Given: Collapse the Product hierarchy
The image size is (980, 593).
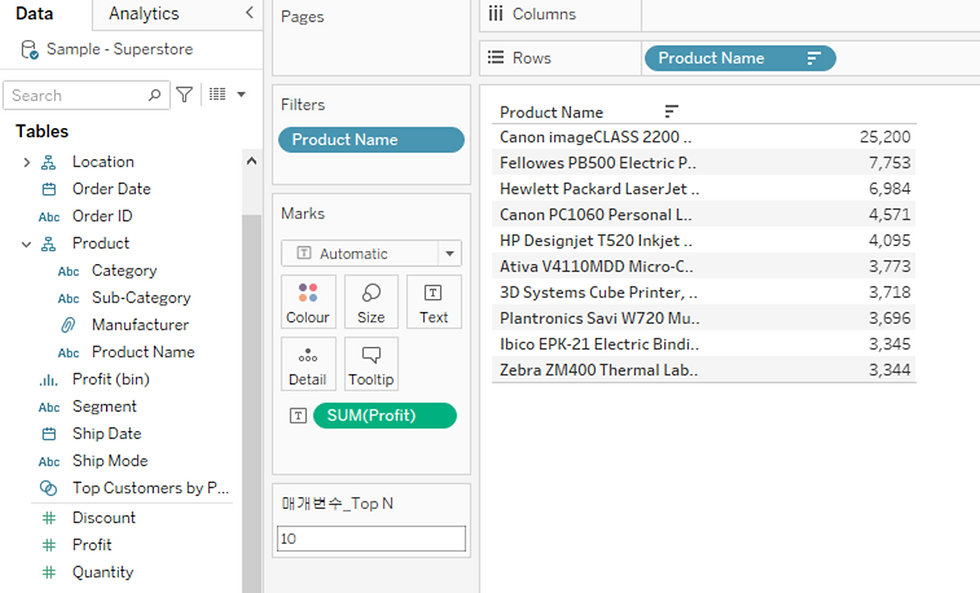Looking at the screenshot, I should [x=26, y=244].
